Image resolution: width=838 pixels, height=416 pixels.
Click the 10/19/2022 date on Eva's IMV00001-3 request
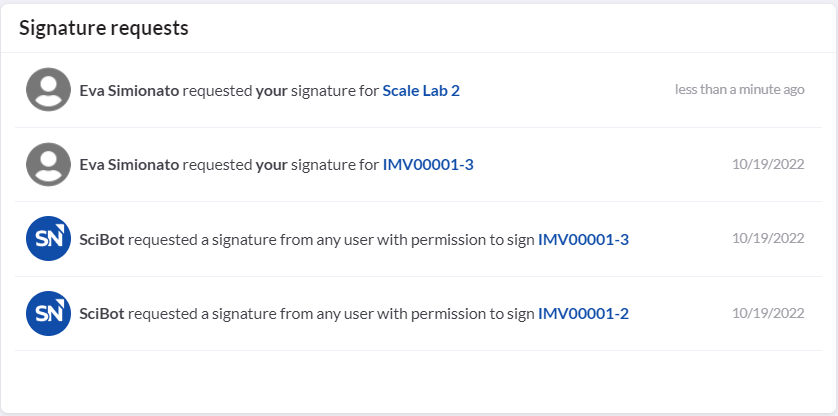point(768,164)
